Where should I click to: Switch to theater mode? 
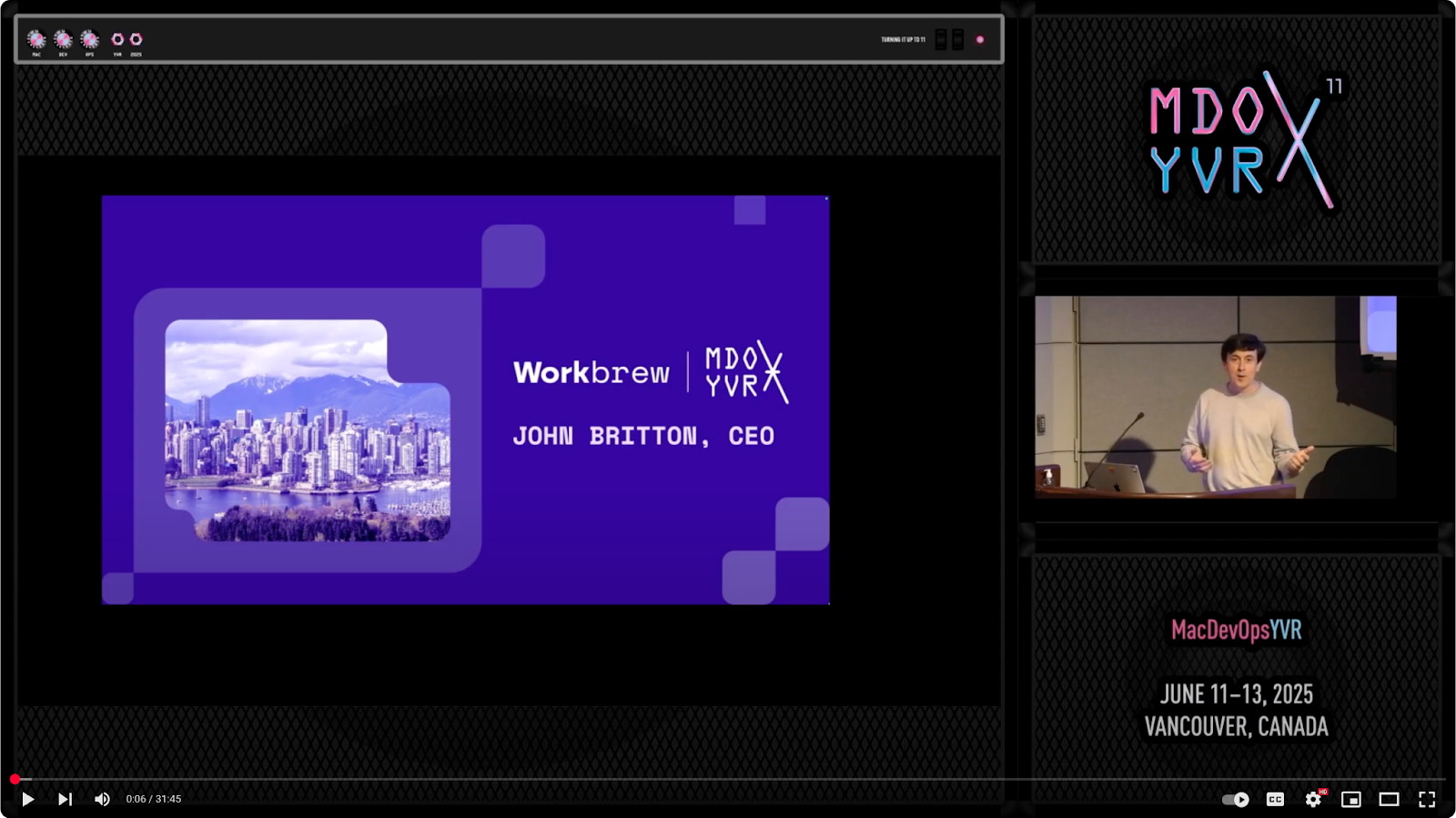1389,799
